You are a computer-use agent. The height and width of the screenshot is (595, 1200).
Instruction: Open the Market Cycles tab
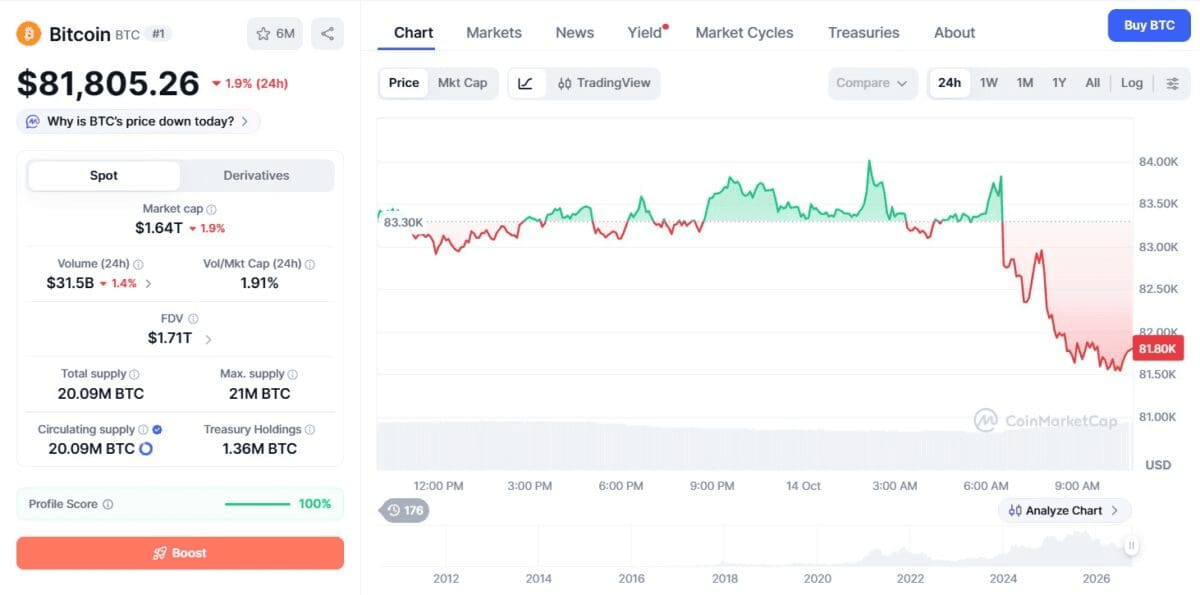(x=744, y=33)
